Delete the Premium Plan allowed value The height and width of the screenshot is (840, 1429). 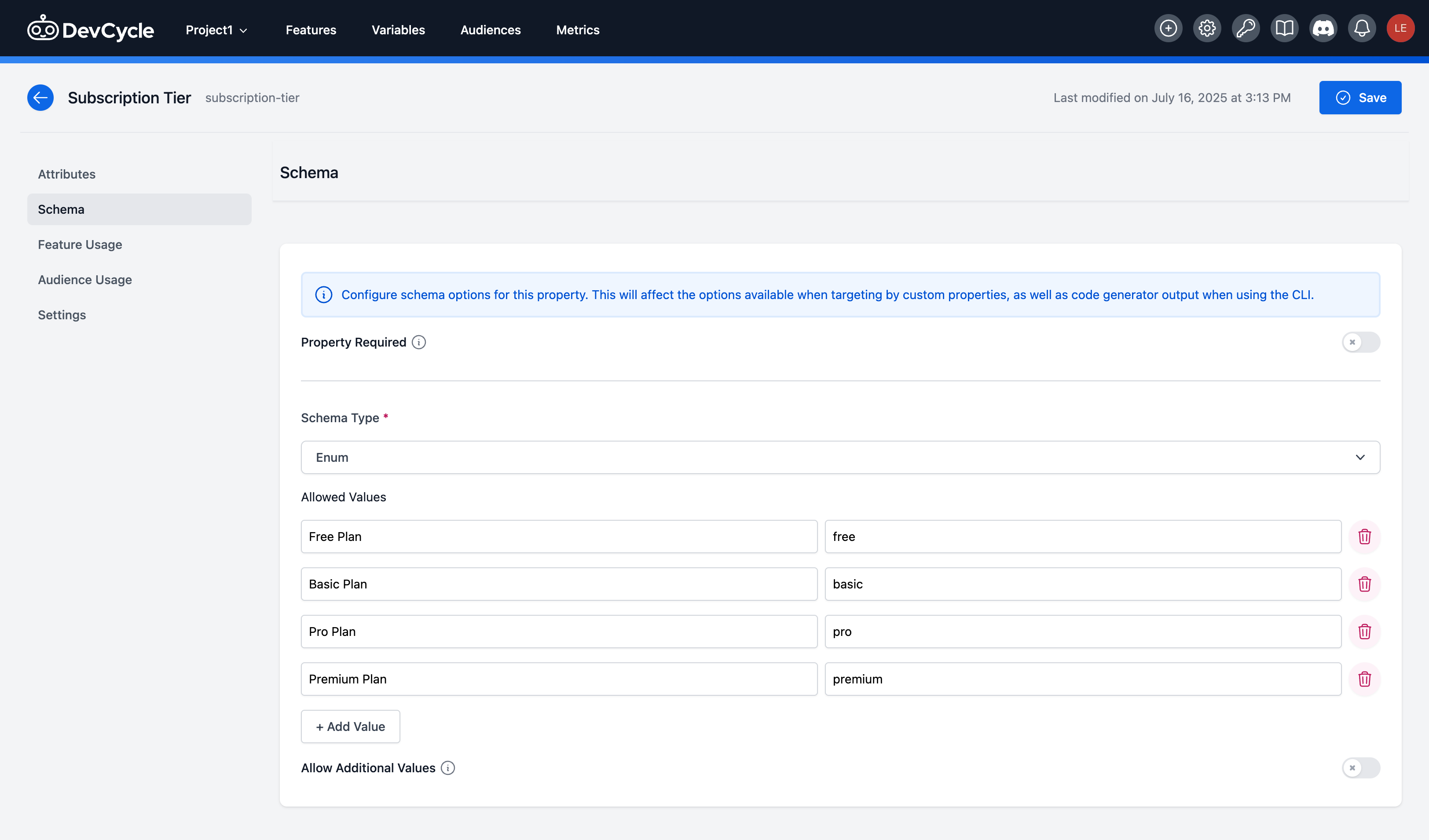1365,679
